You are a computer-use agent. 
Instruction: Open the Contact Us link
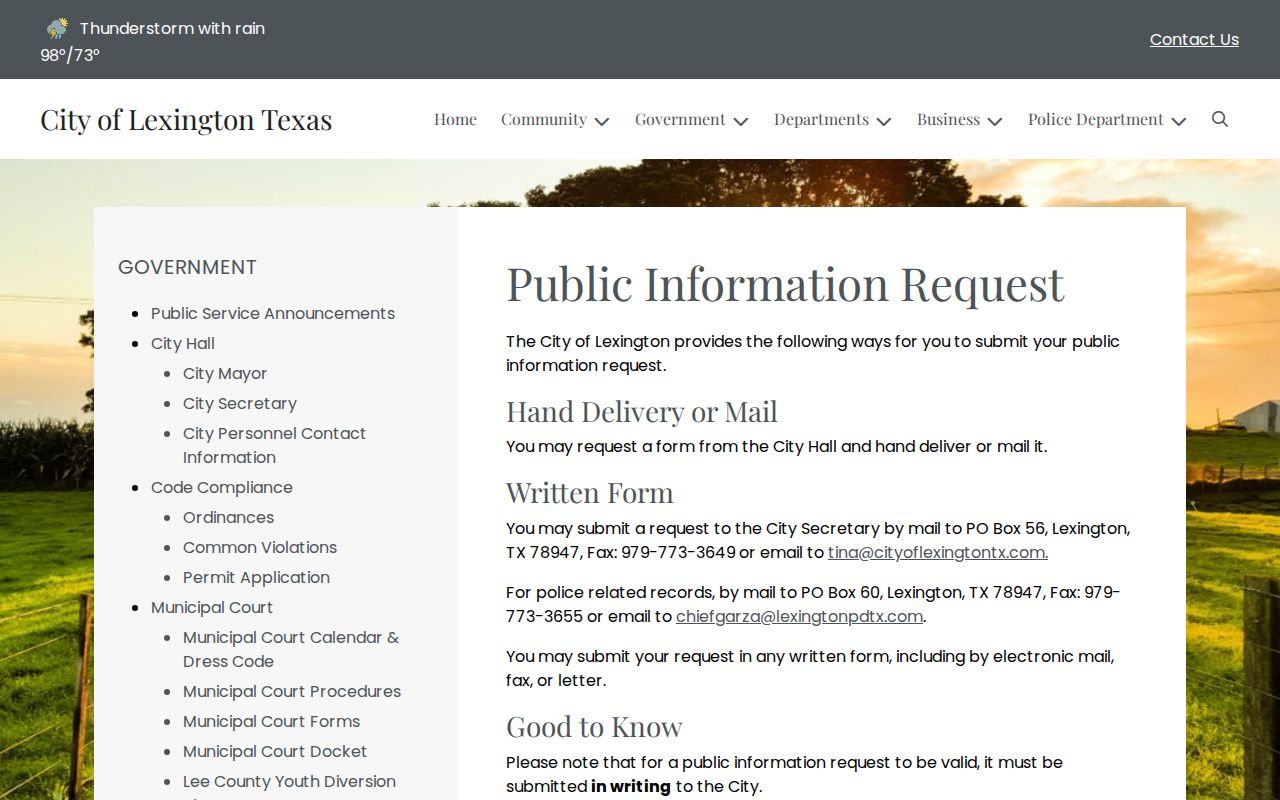coord(1194,39)
